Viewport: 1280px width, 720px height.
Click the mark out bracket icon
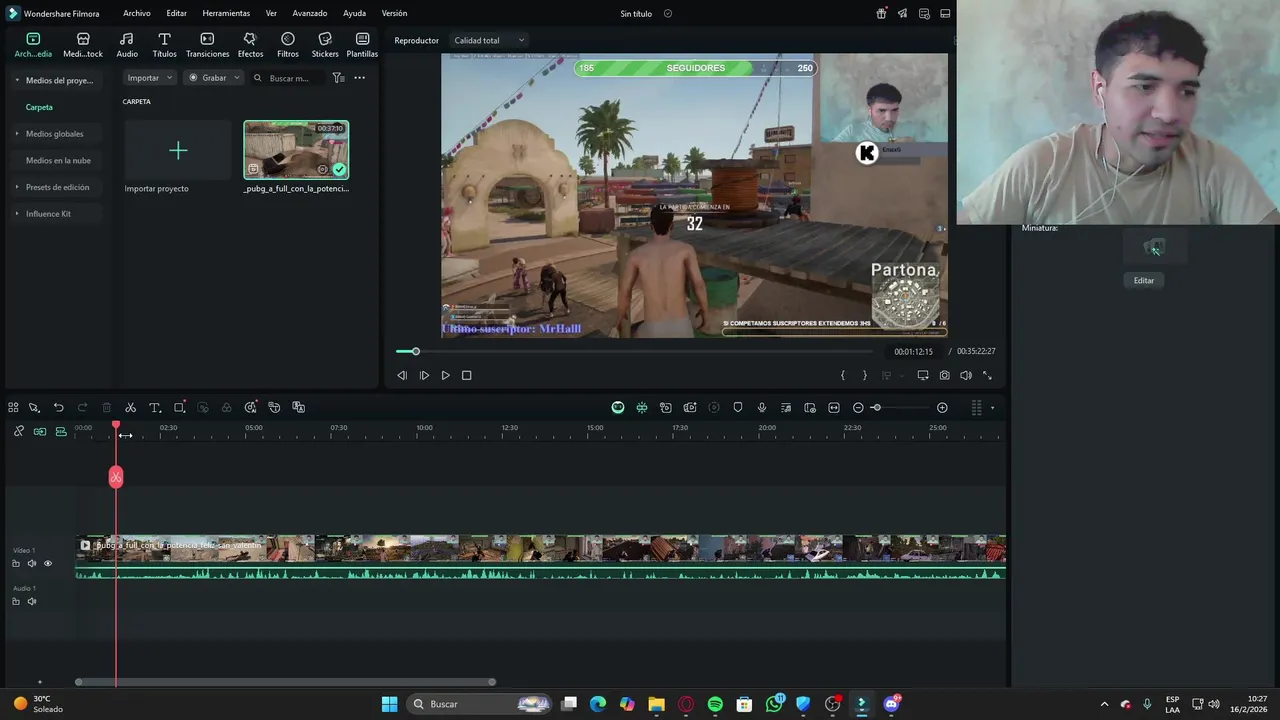(x=865, y=375)
